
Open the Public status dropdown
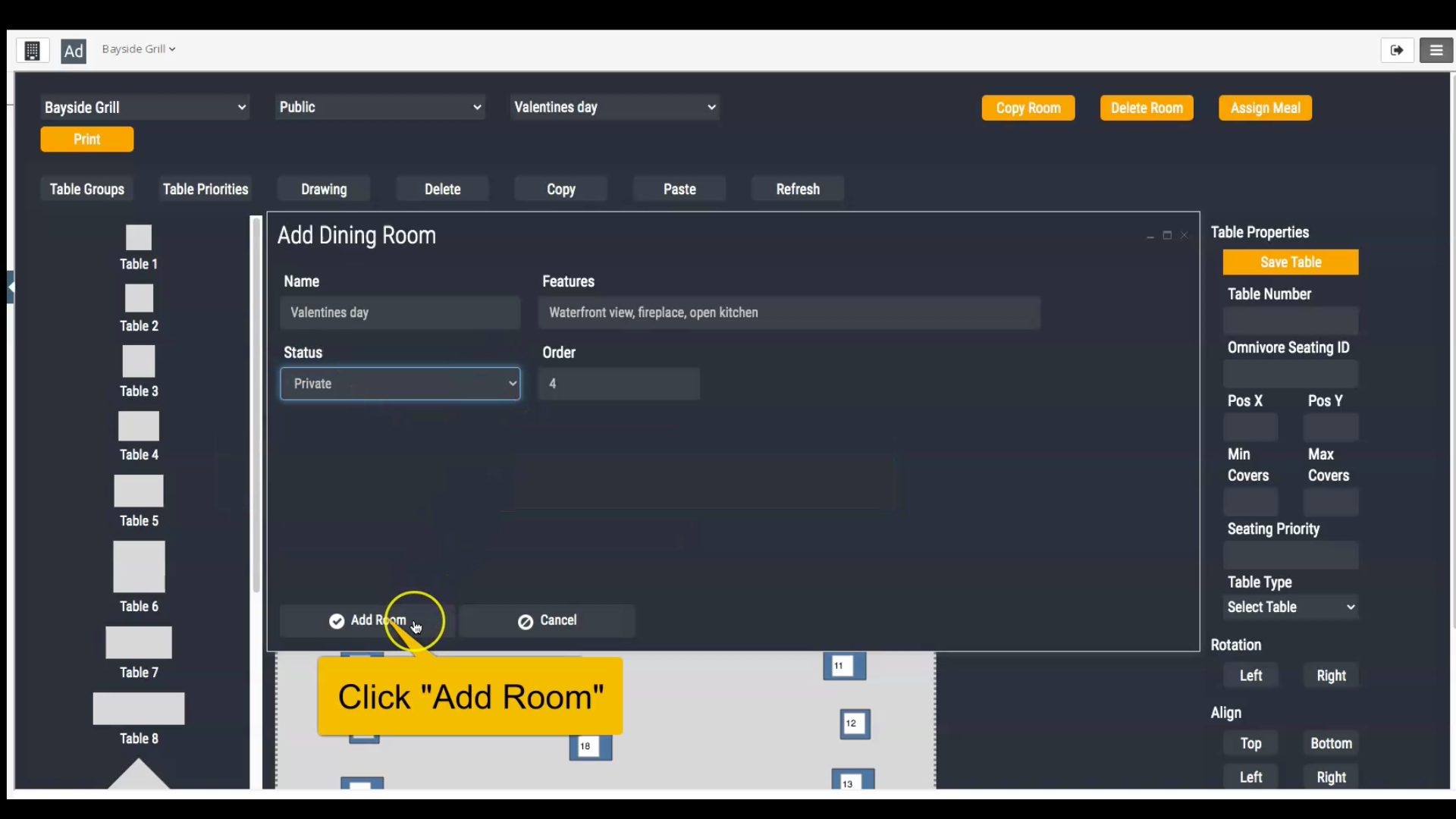(380, 107)
